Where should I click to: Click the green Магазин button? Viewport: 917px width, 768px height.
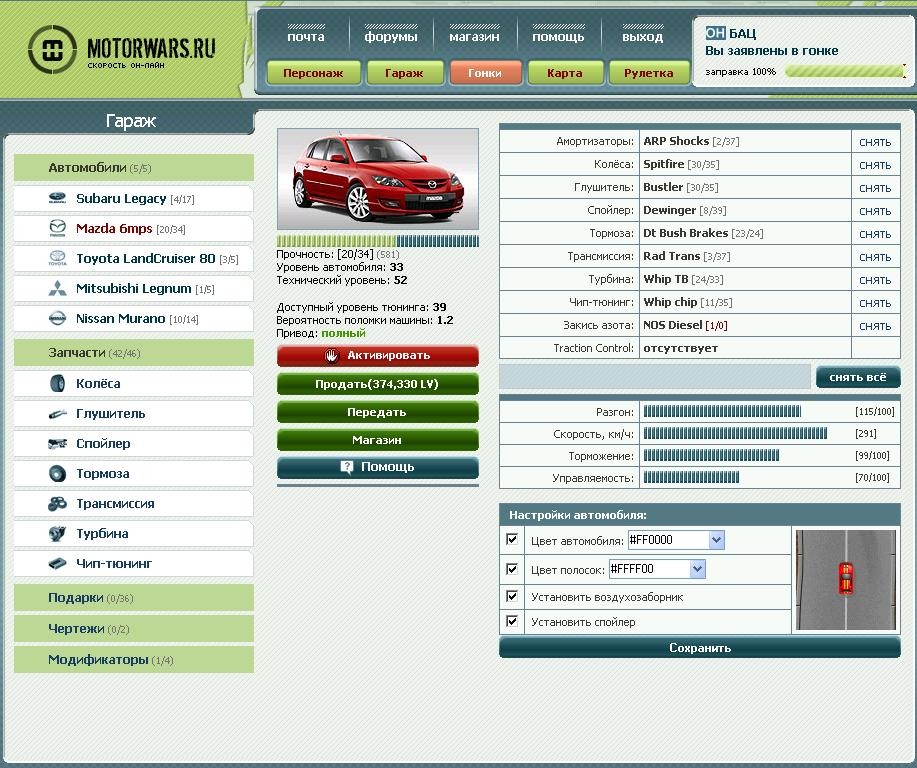coord(377,440)
